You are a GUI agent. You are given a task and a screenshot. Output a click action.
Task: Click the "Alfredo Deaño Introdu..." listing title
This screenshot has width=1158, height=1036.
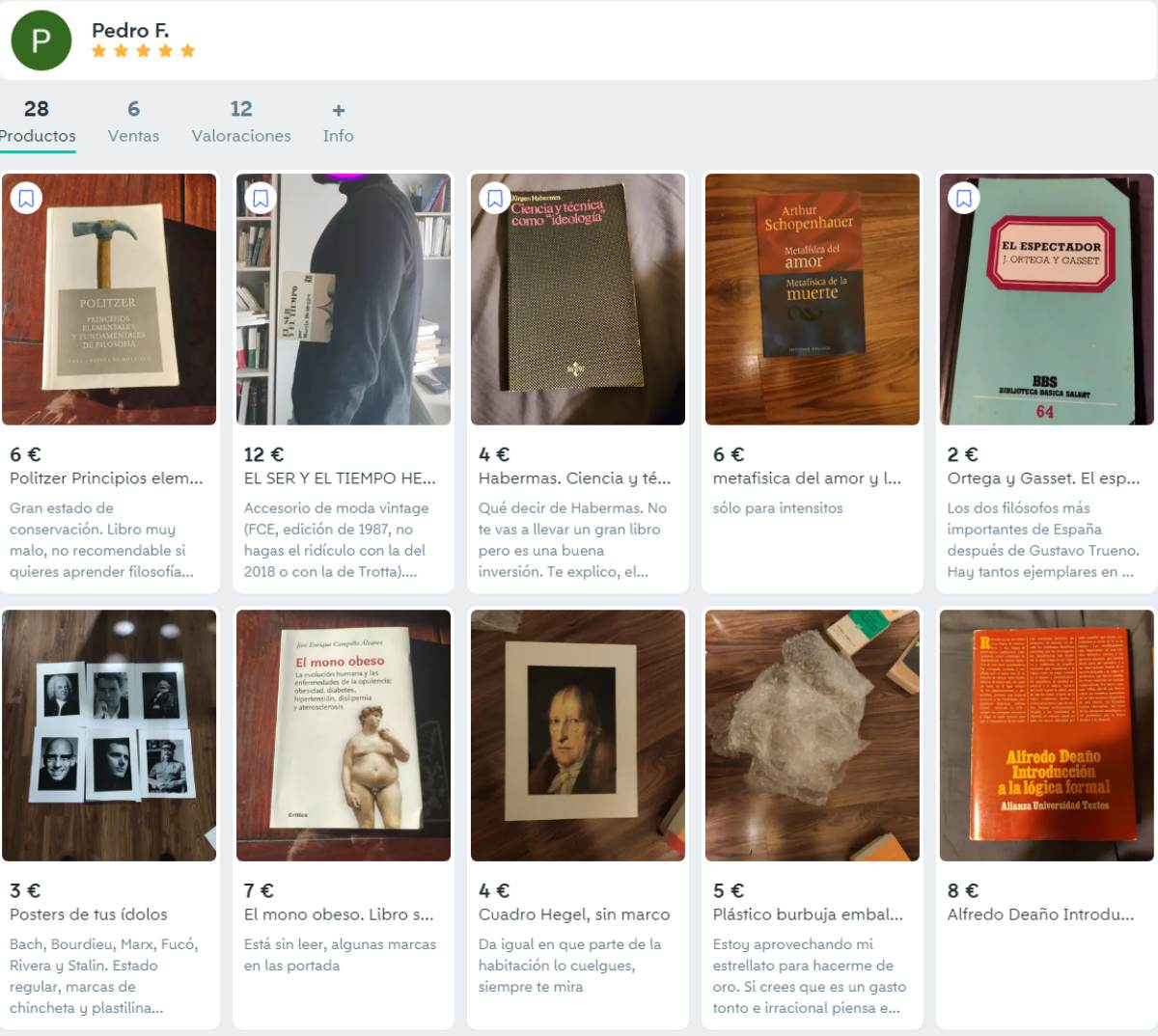(1040, 914)
